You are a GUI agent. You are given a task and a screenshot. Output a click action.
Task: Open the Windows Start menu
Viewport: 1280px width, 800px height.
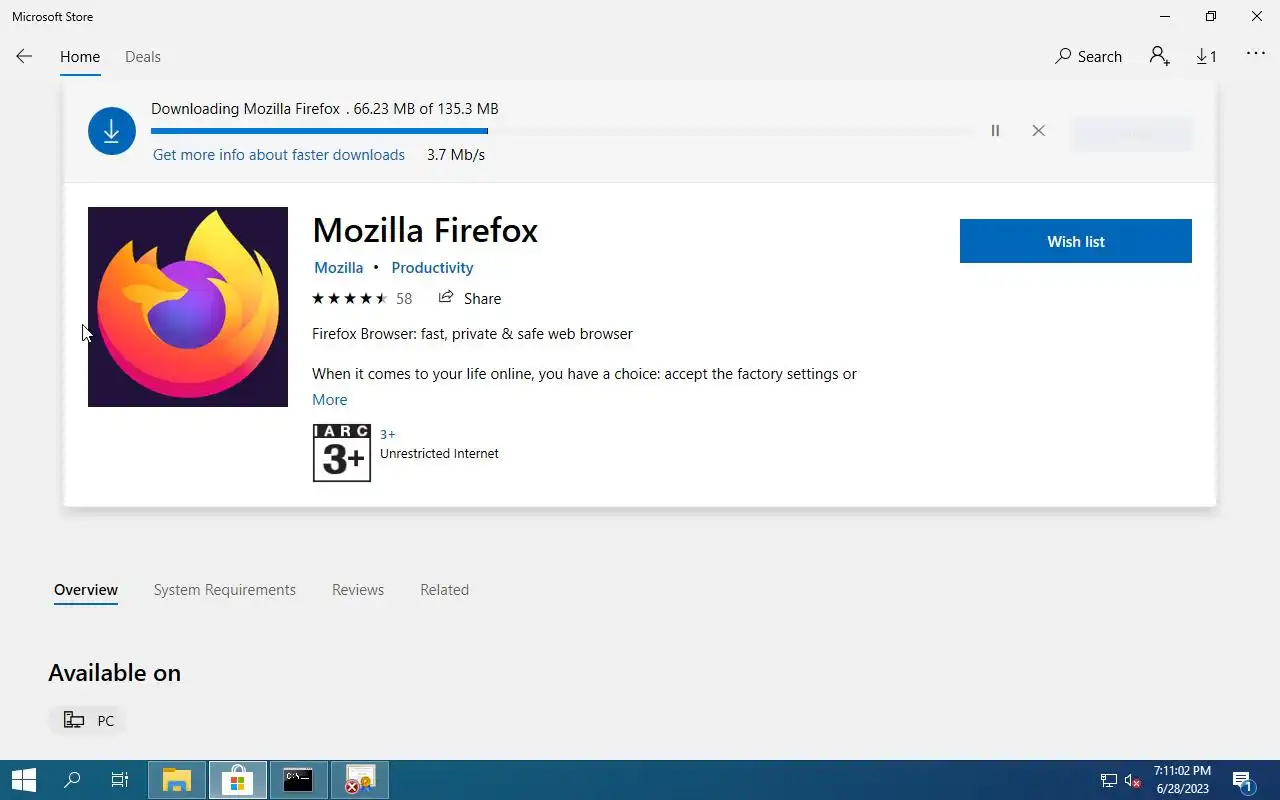point(24,780)
